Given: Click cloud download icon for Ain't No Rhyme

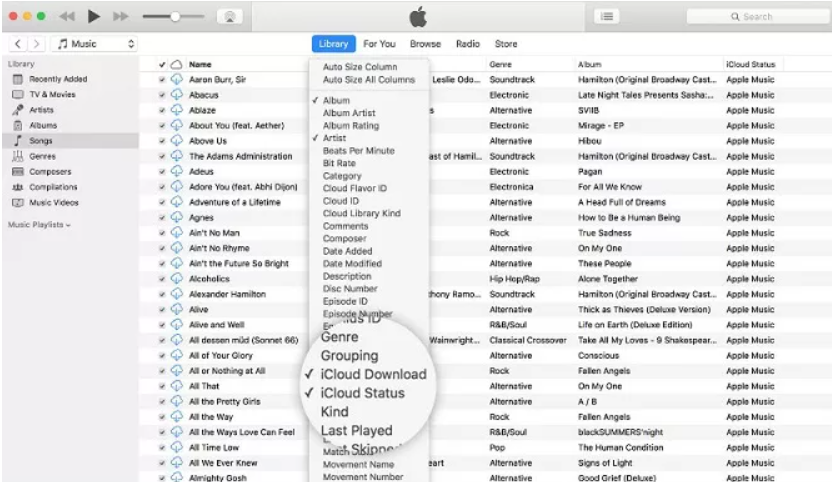Looking at the screenshot, I should pos(176,248).
